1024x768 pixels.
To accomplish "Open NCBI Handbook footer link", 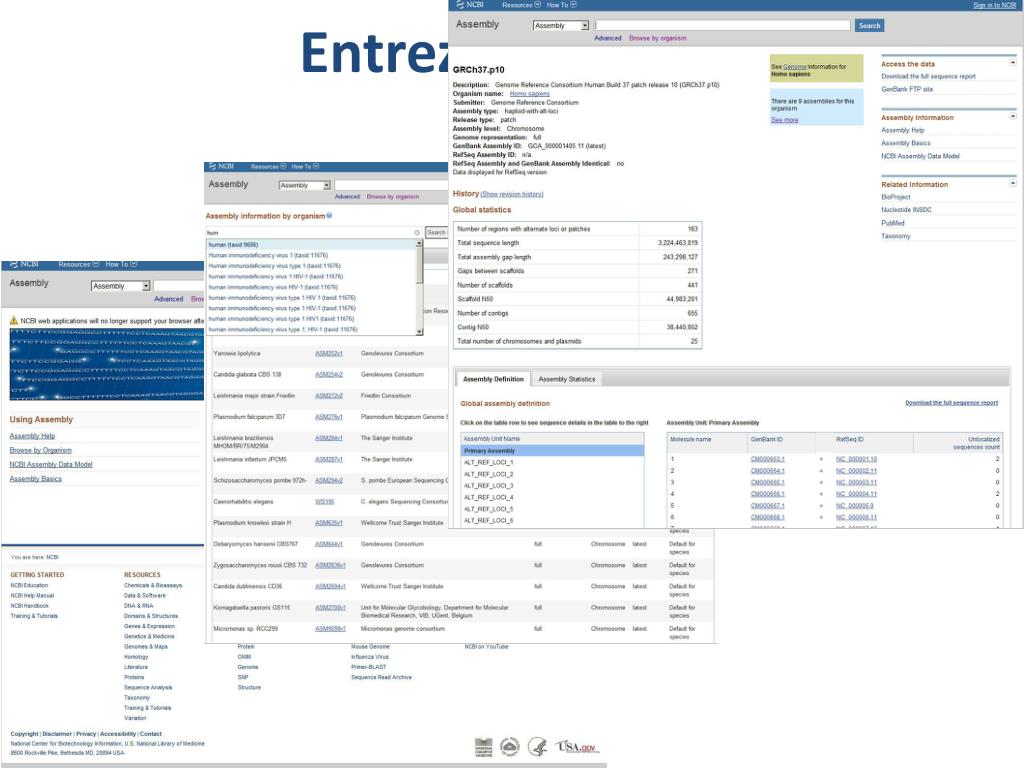I will click(29, 606).
